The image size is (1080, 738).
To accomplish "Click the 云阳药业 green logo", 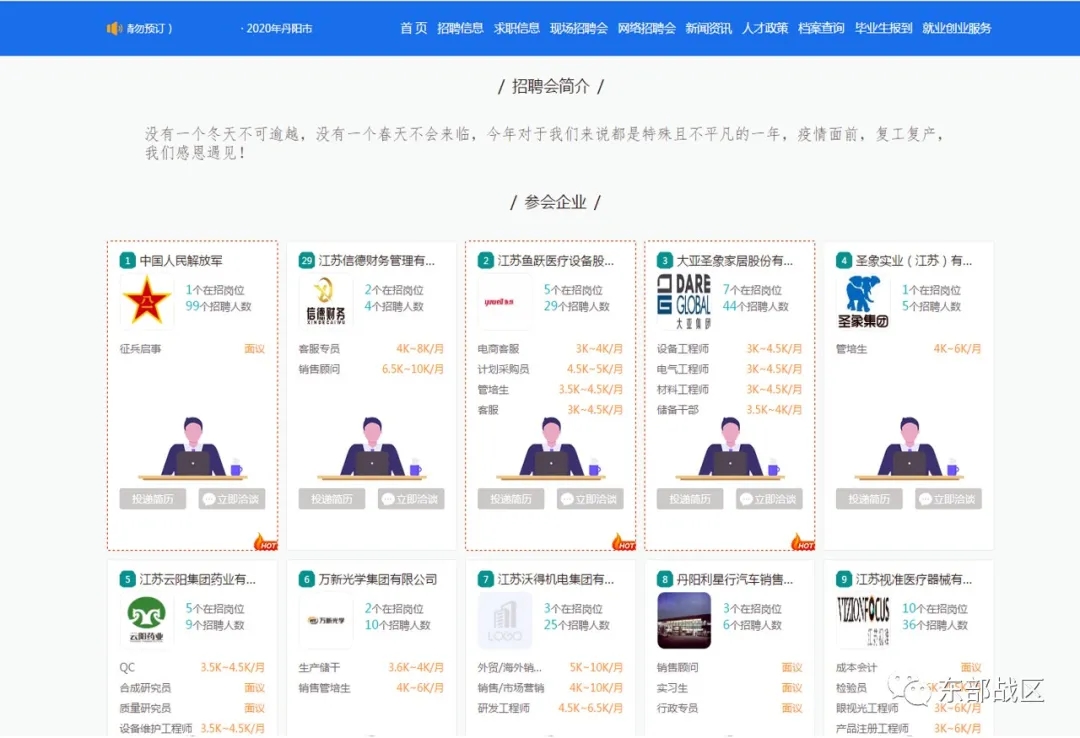I will (x=147, y=620).
